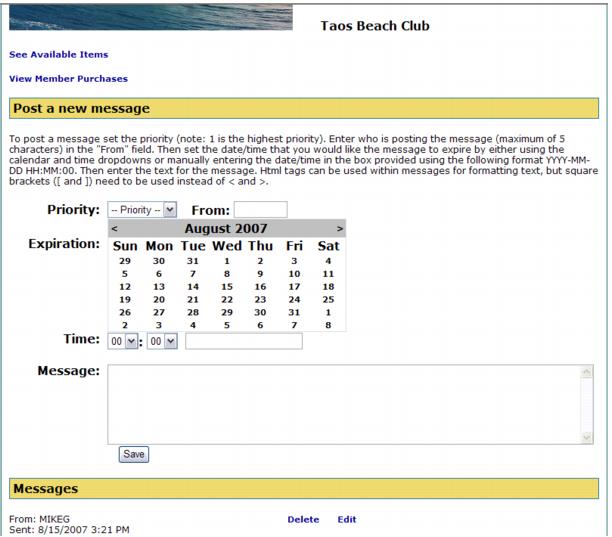This screenshot has height=537, width=612.
Task: Open the Priority dropdown
Action: coord(142,210)
